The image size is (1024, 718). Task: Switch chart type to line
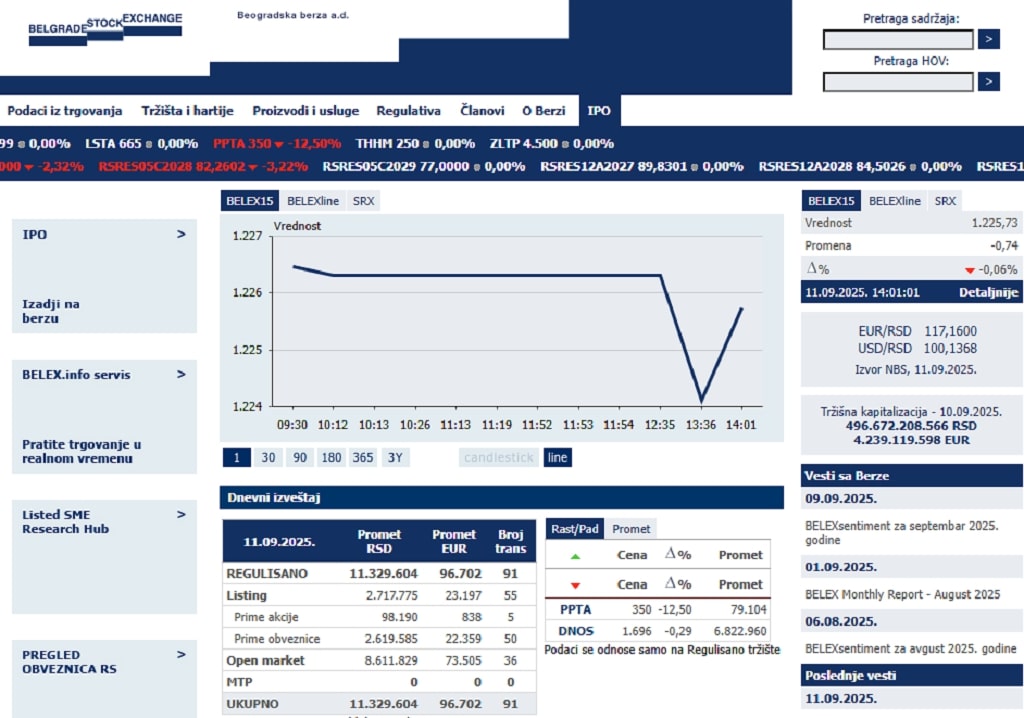point(557,457)
